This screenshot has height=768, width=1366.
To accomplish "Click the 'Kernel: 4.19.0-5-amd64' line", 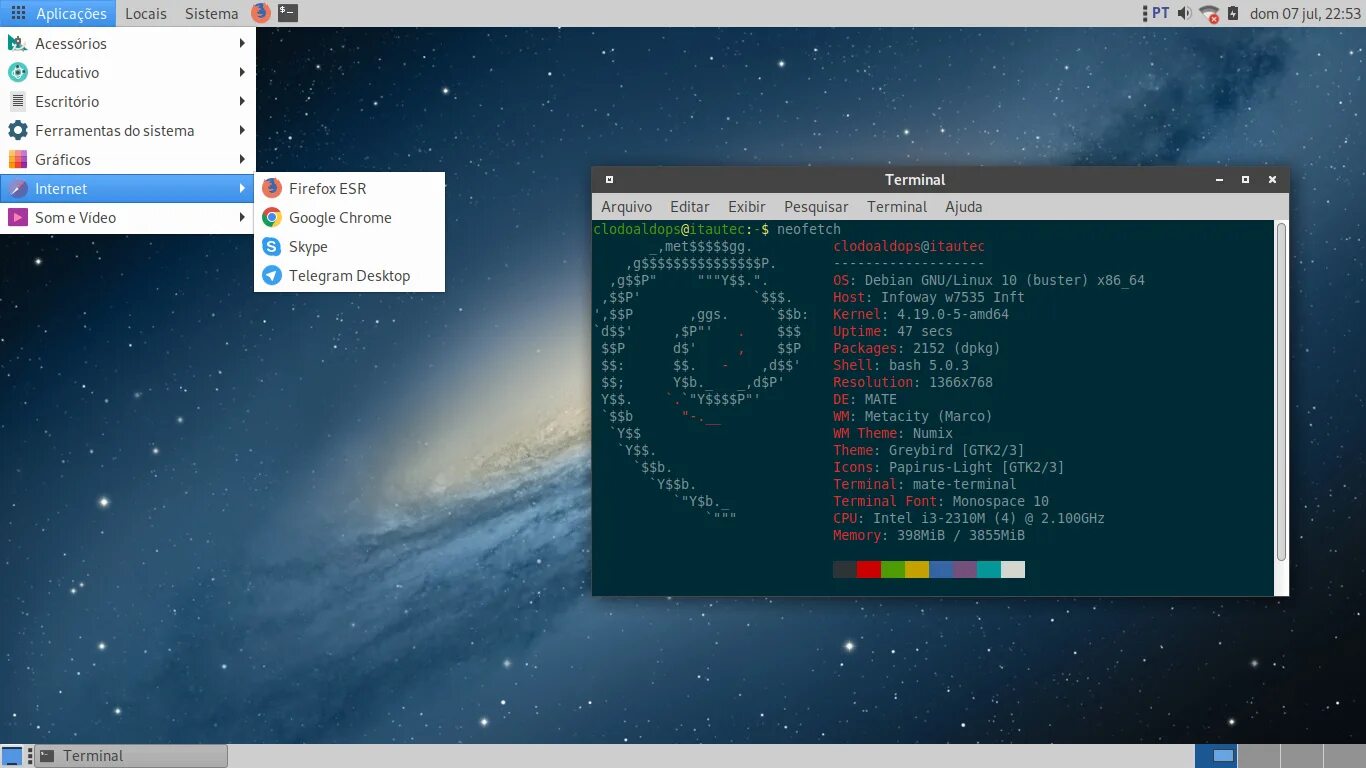I will point(921,314).
